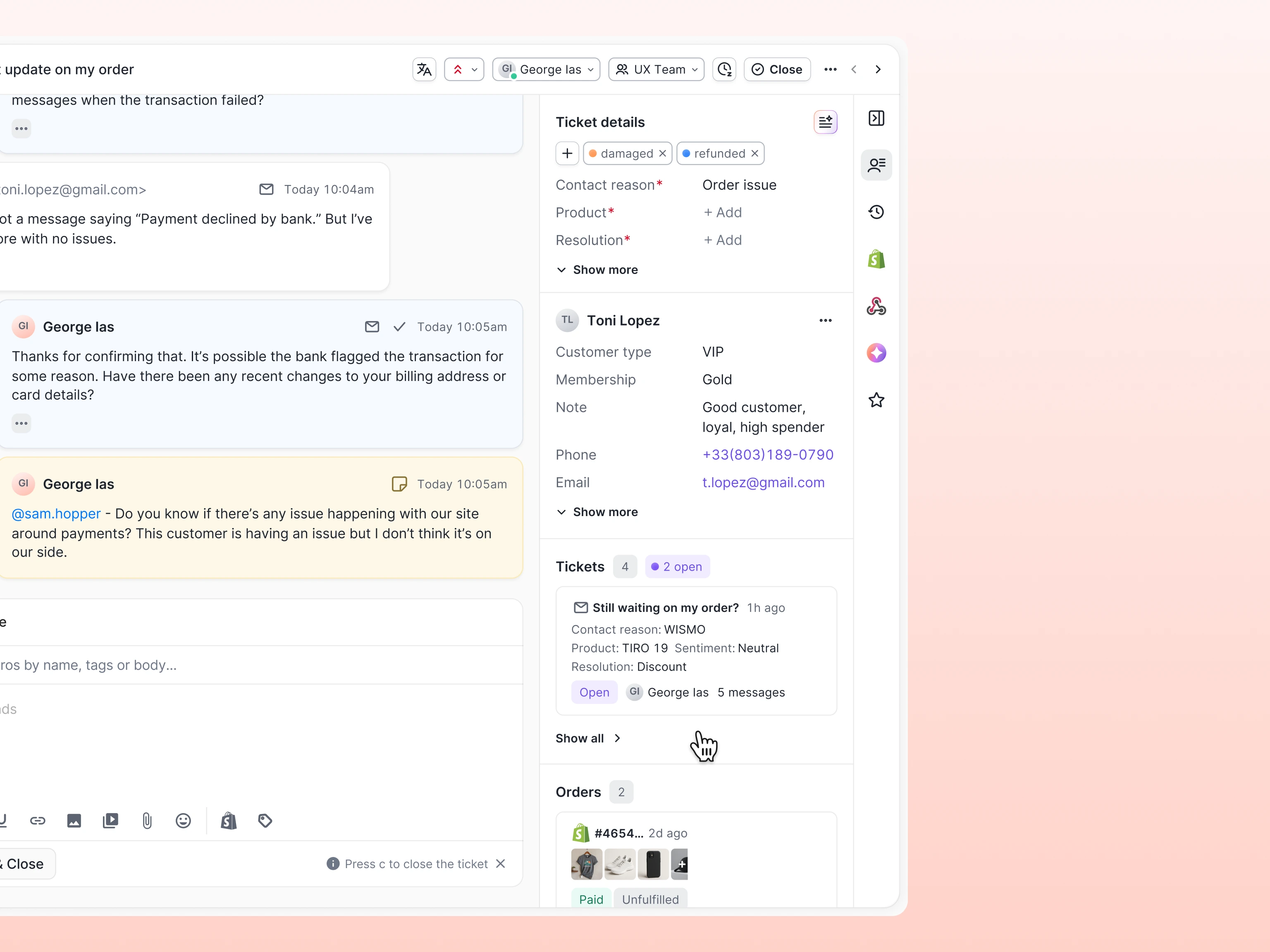
Task: Click the Order issue contact reason value
Action: coord(740,185)
